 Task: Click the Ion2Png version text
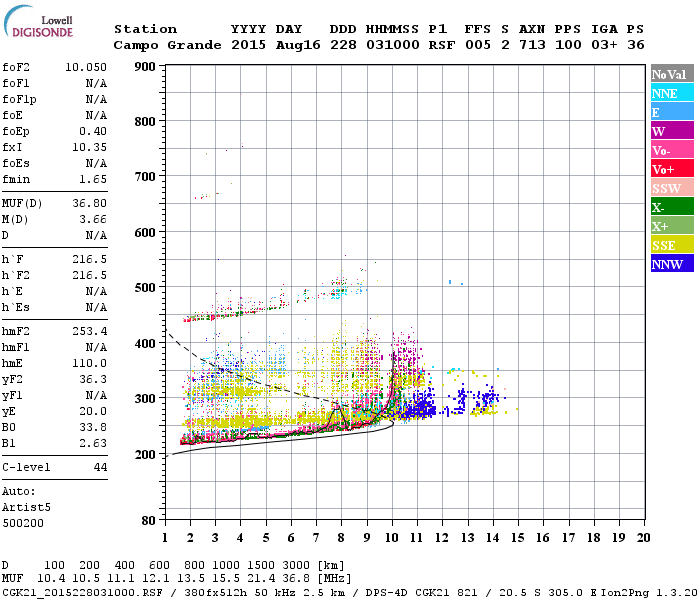[x=649, y=592]
